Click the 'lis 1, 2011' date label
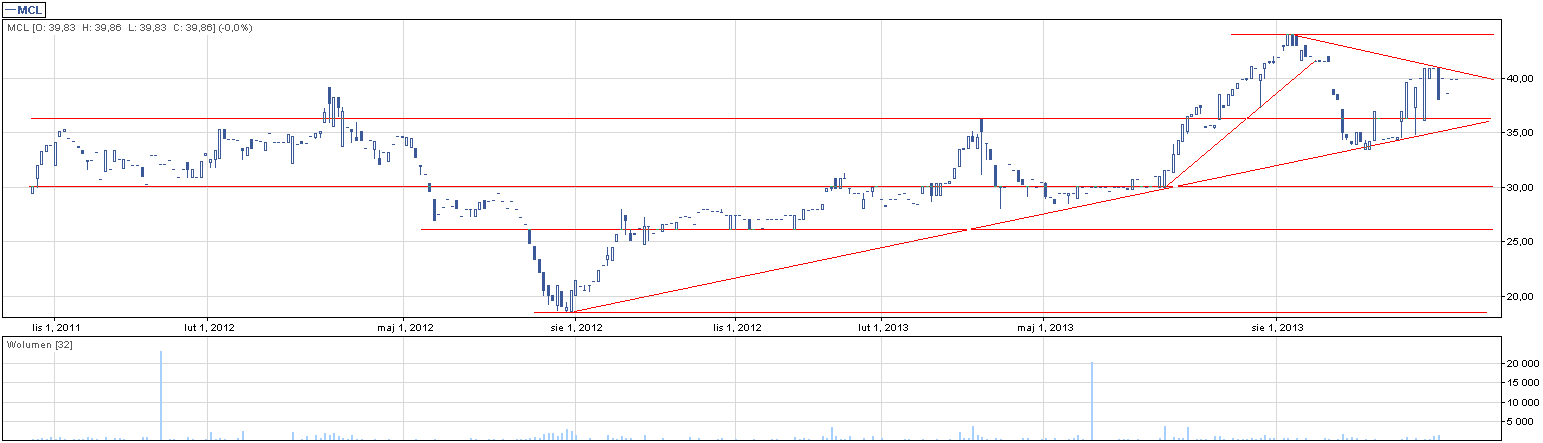1543x443 pixels. pyautogui.click(x=56, y=327)
